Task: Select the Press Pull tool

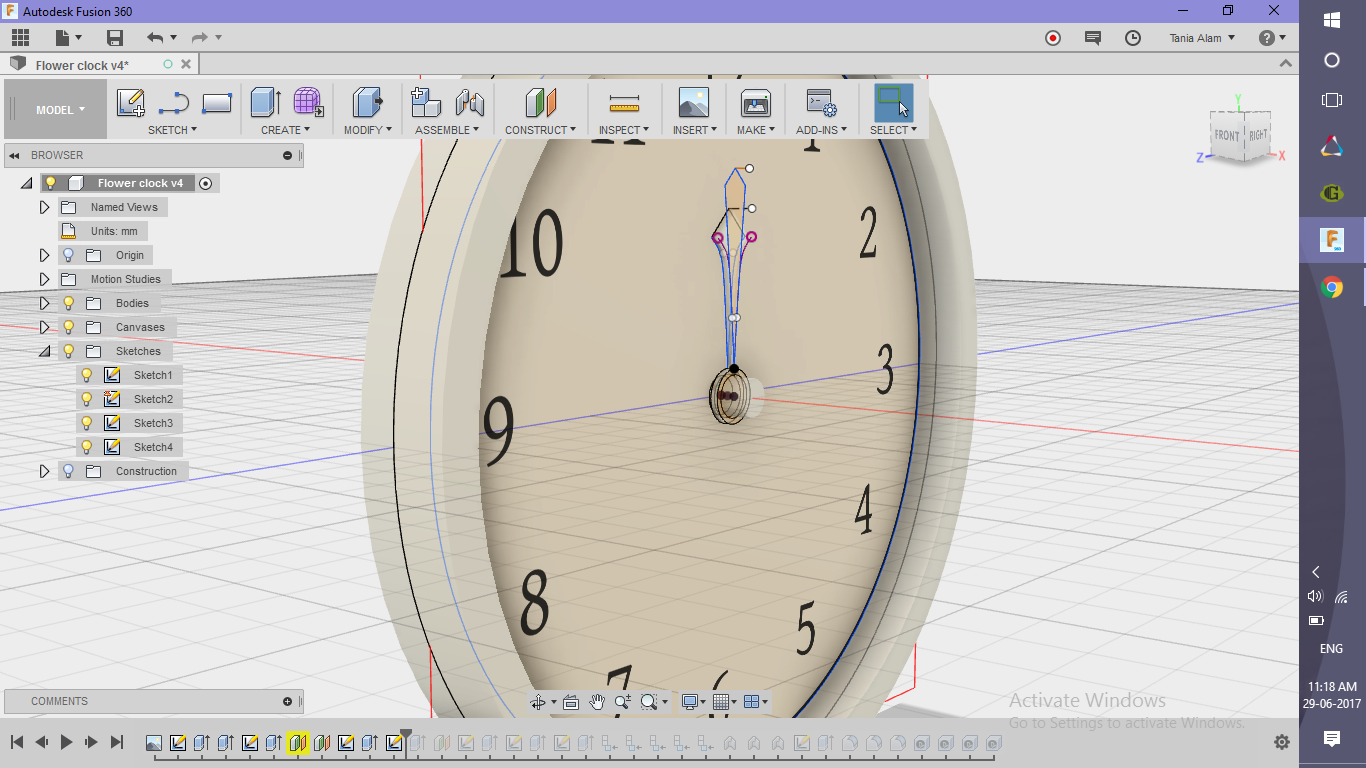Action: tap(368, 102)
